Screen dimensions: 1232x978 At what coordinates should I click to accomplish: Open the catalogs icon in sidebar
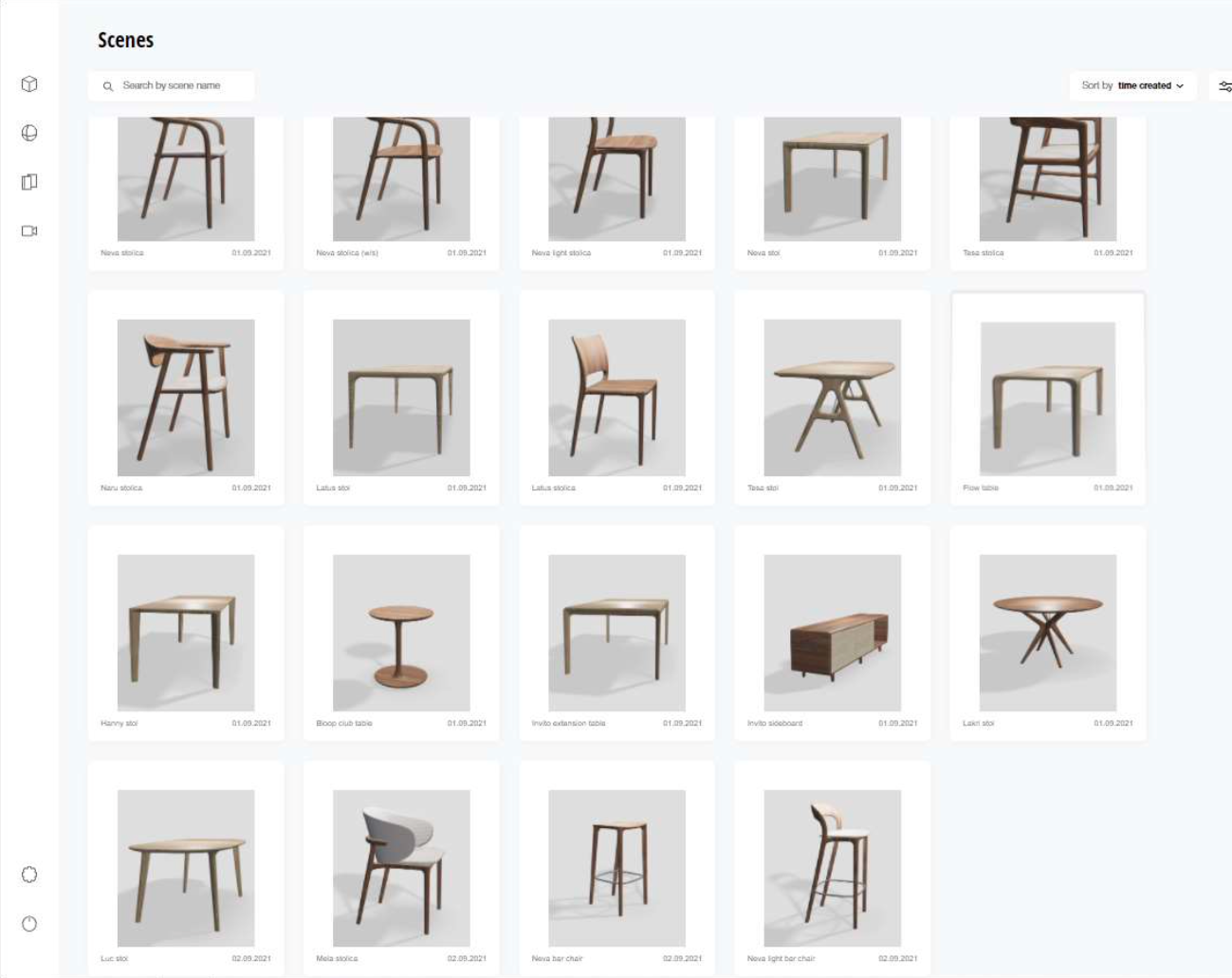pos(29,182)
